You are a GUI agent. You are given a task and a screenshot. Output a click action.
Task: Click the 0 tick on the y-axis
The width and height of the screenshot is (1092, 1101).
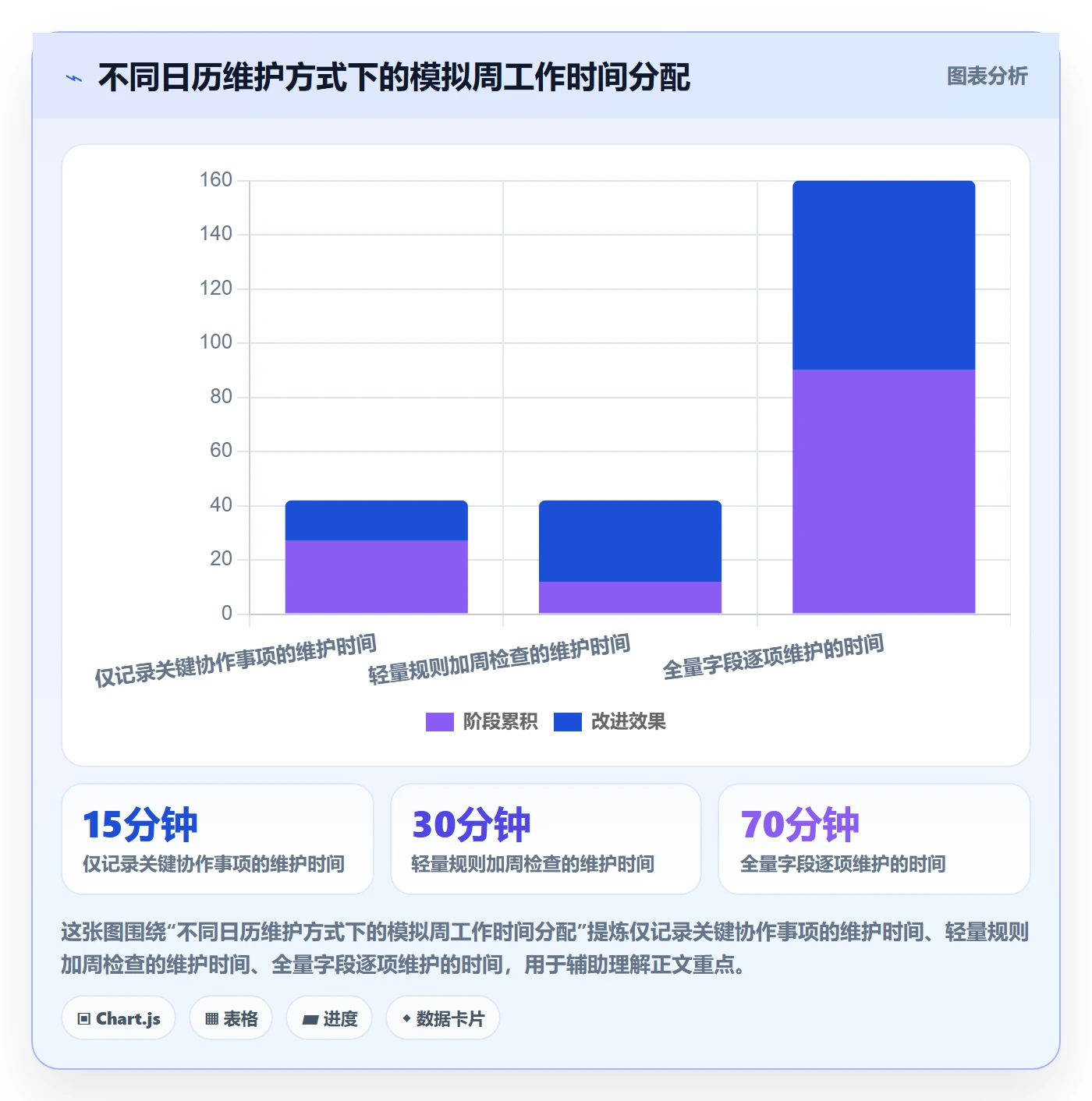coord(227,614)
